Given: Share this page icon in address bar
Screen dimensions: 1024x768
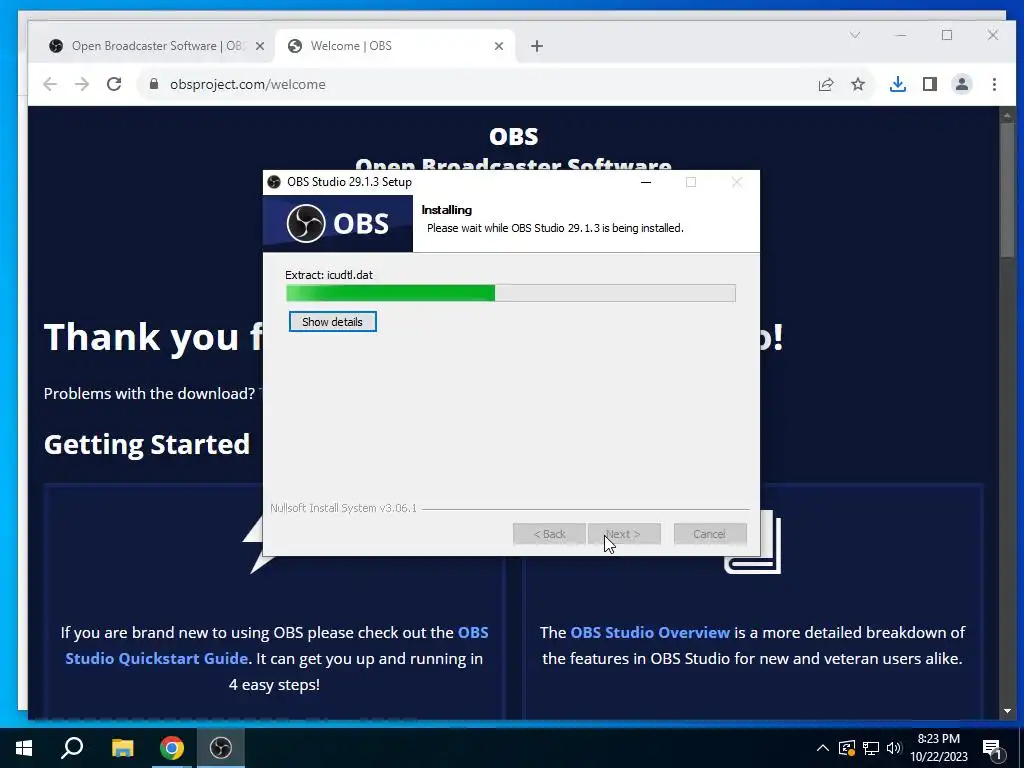Looking at the screenshot, I should click(x=826, y=84).
